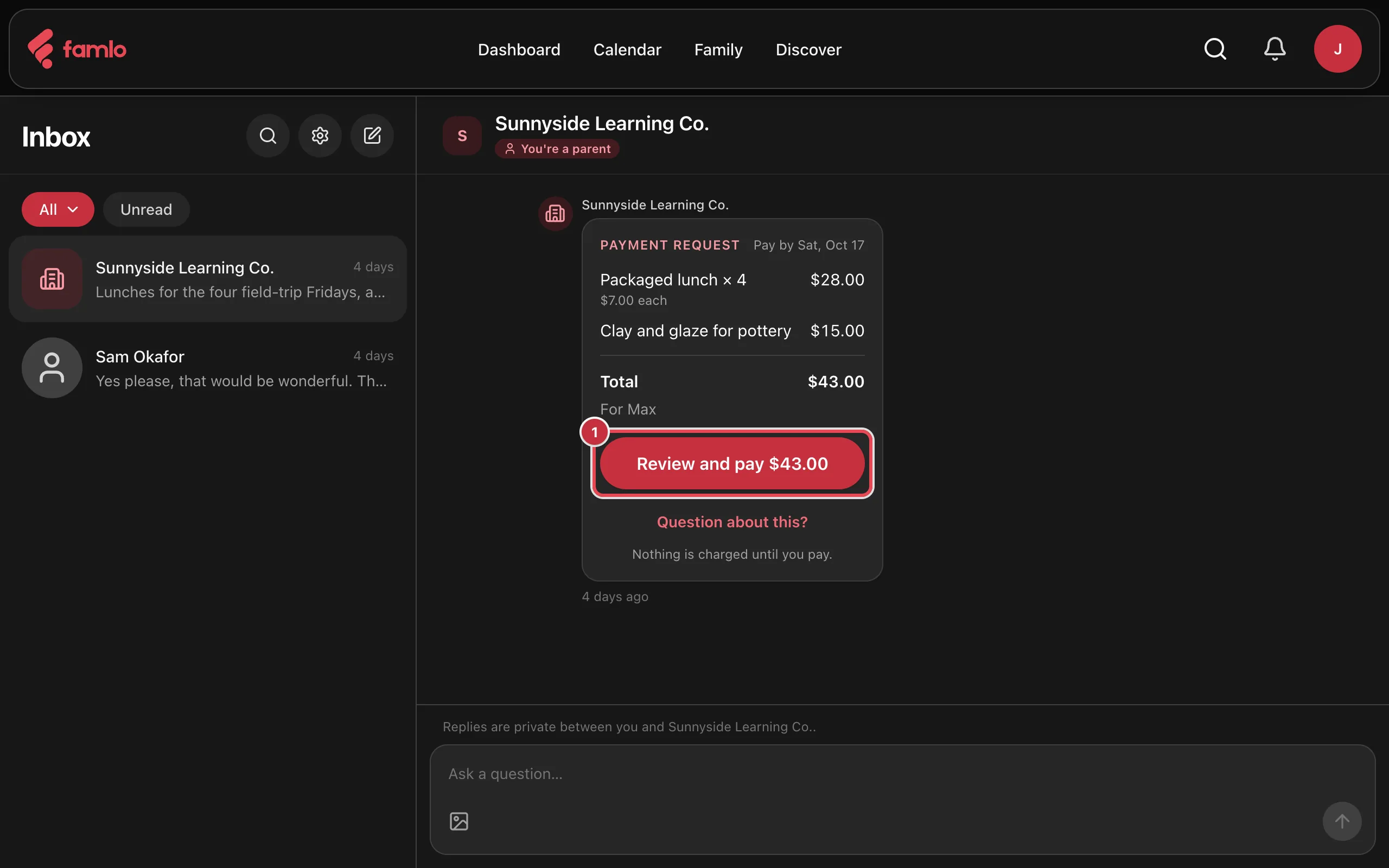1389x868 pixels.
Task: Click the $7.00 each price note
Action: pyautogui.click(x=634, y=300)
